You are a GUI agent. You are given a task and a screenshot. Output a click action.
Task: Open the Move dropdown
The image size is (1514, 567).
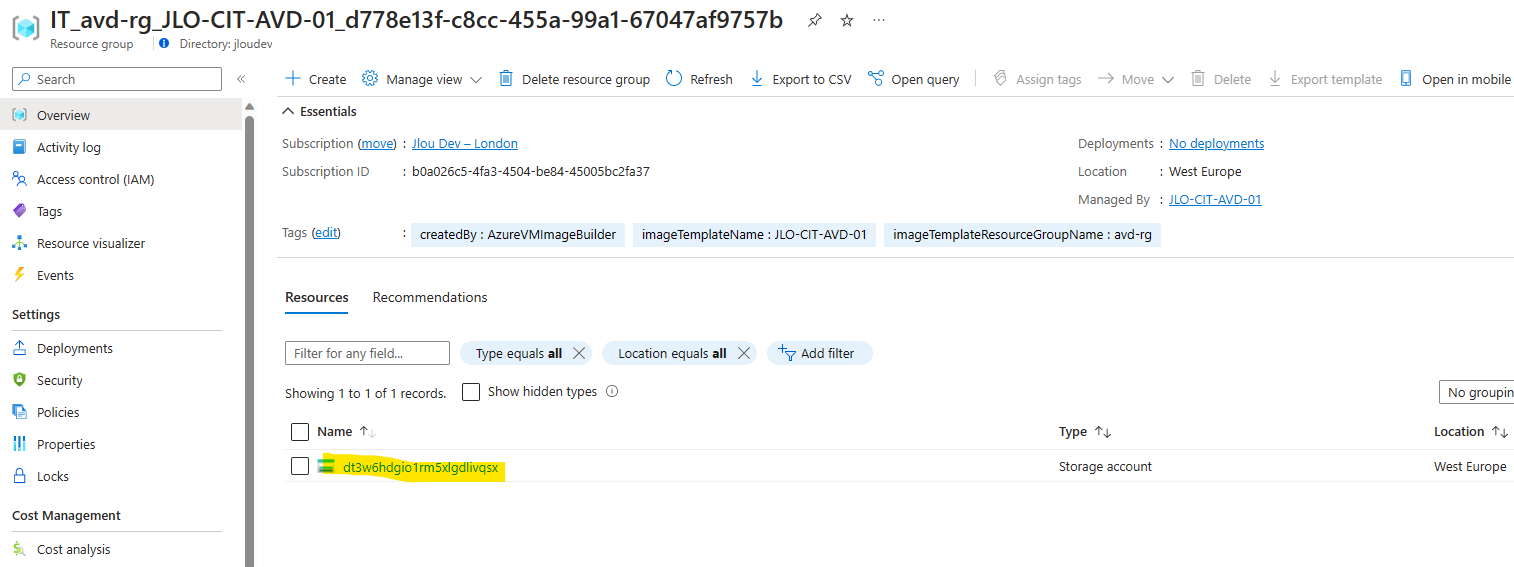point(1167,79)
